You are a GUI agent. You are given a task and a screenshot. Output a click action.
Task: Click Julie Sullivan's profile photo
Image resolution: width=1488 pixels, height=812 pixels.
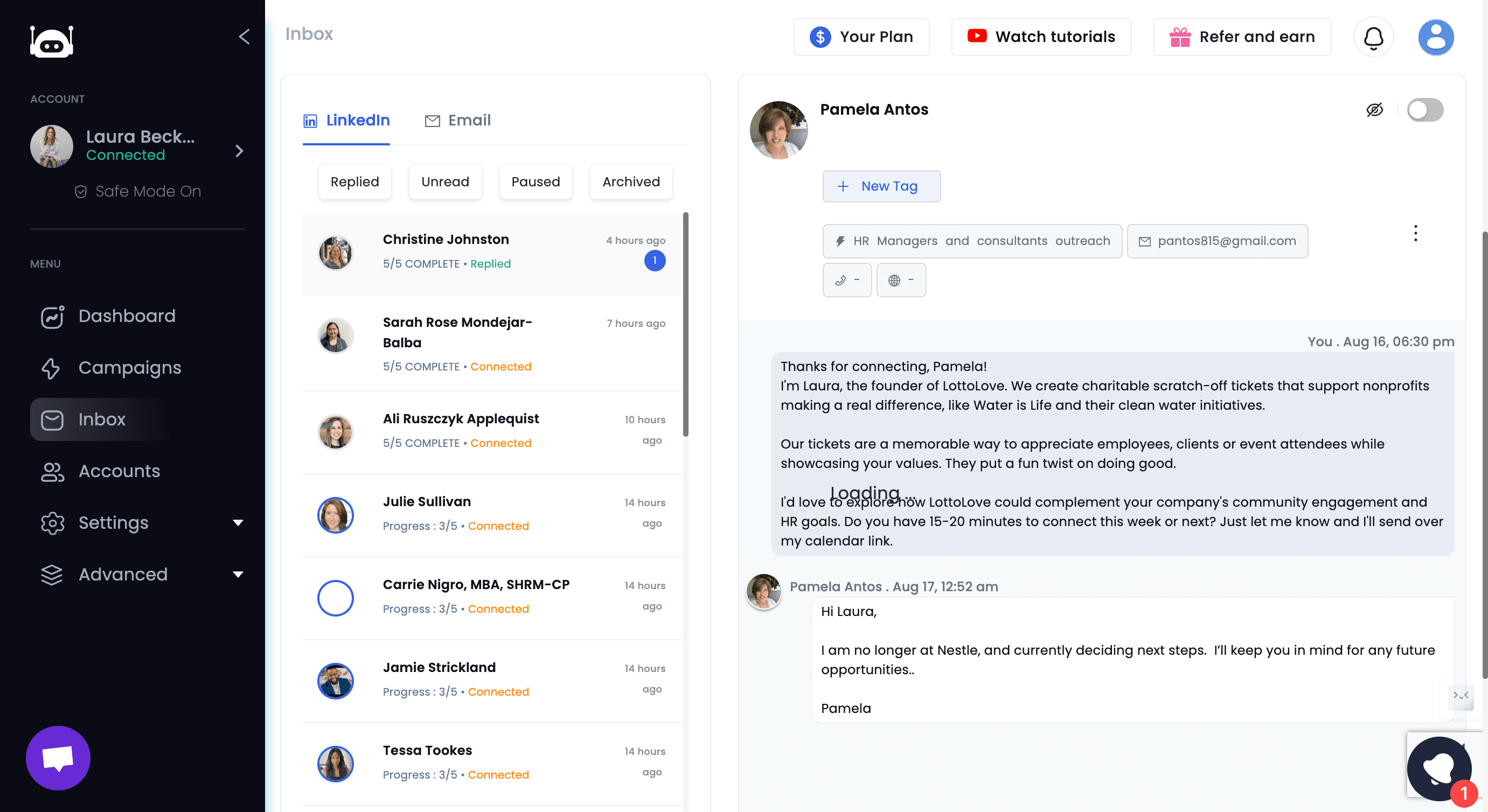[x=336, y=515]
